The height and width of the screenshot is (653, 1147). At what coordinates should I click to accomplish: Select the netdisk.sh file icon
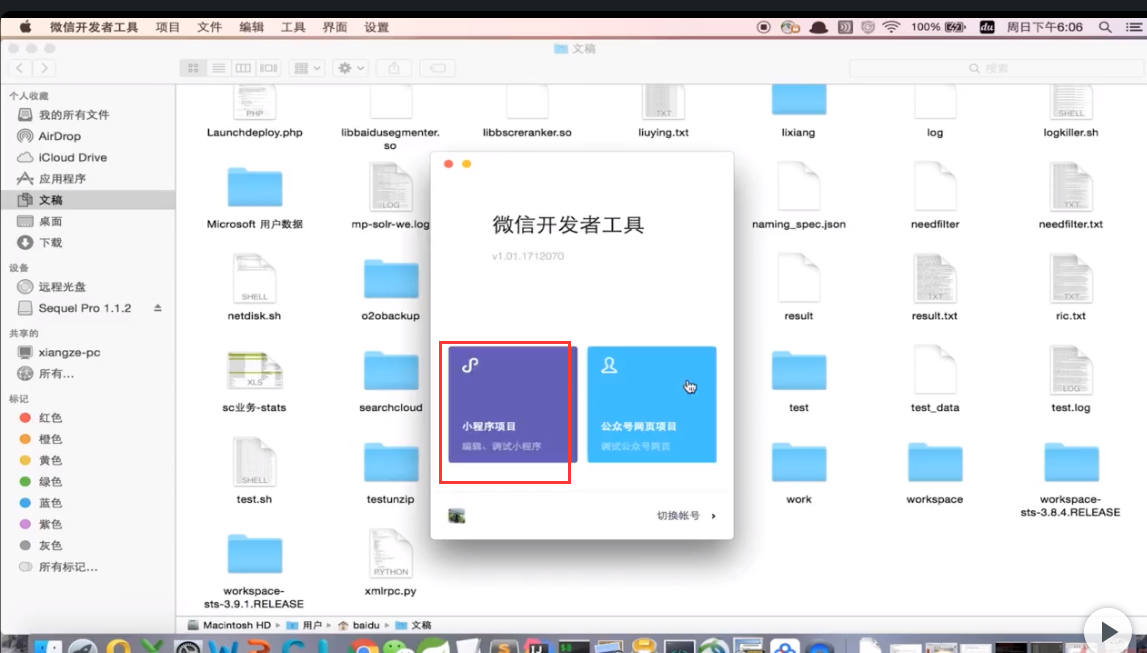255,278
